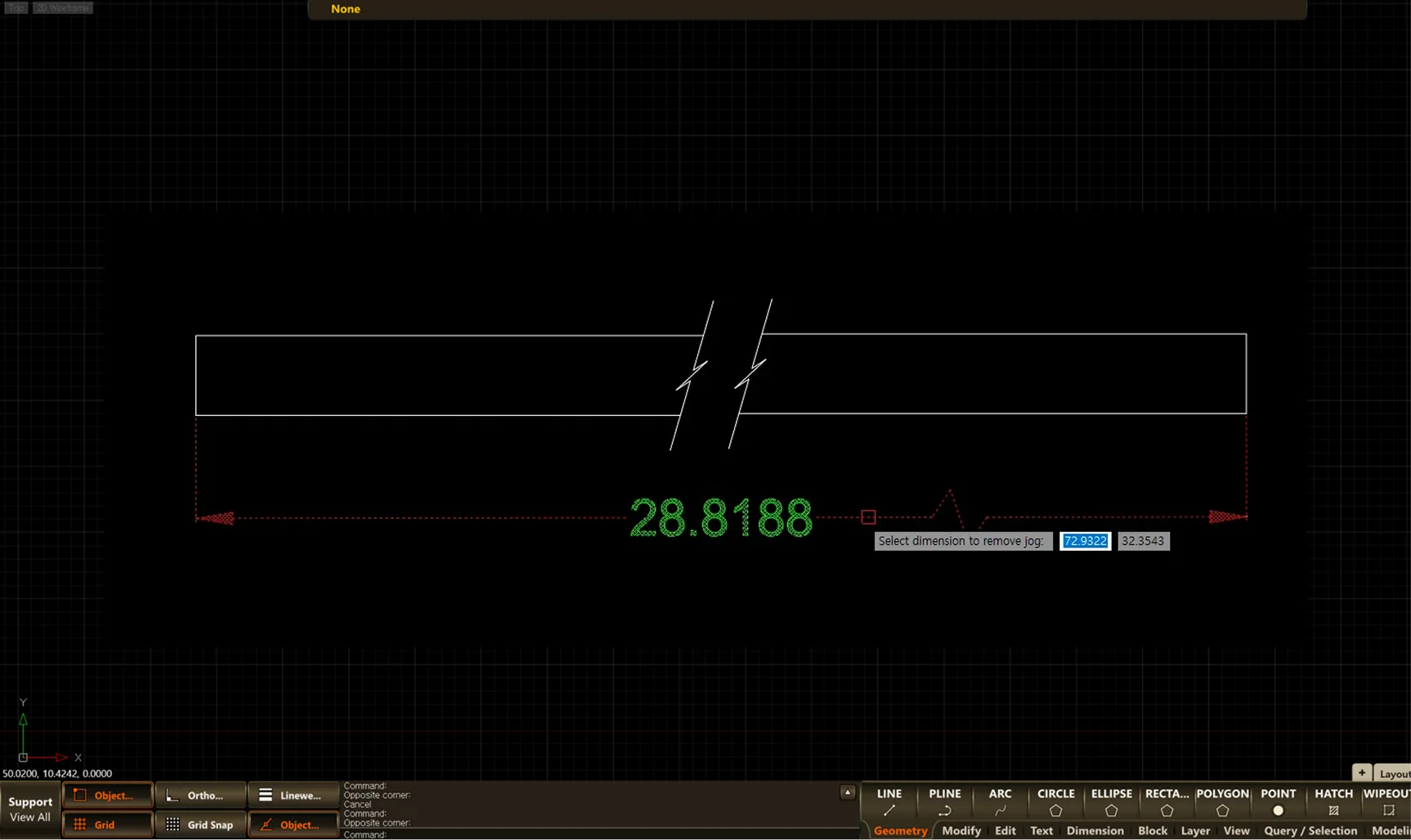1411x840 pixels.
Task: Click the None label in the top bar
Action: [345, 9]
